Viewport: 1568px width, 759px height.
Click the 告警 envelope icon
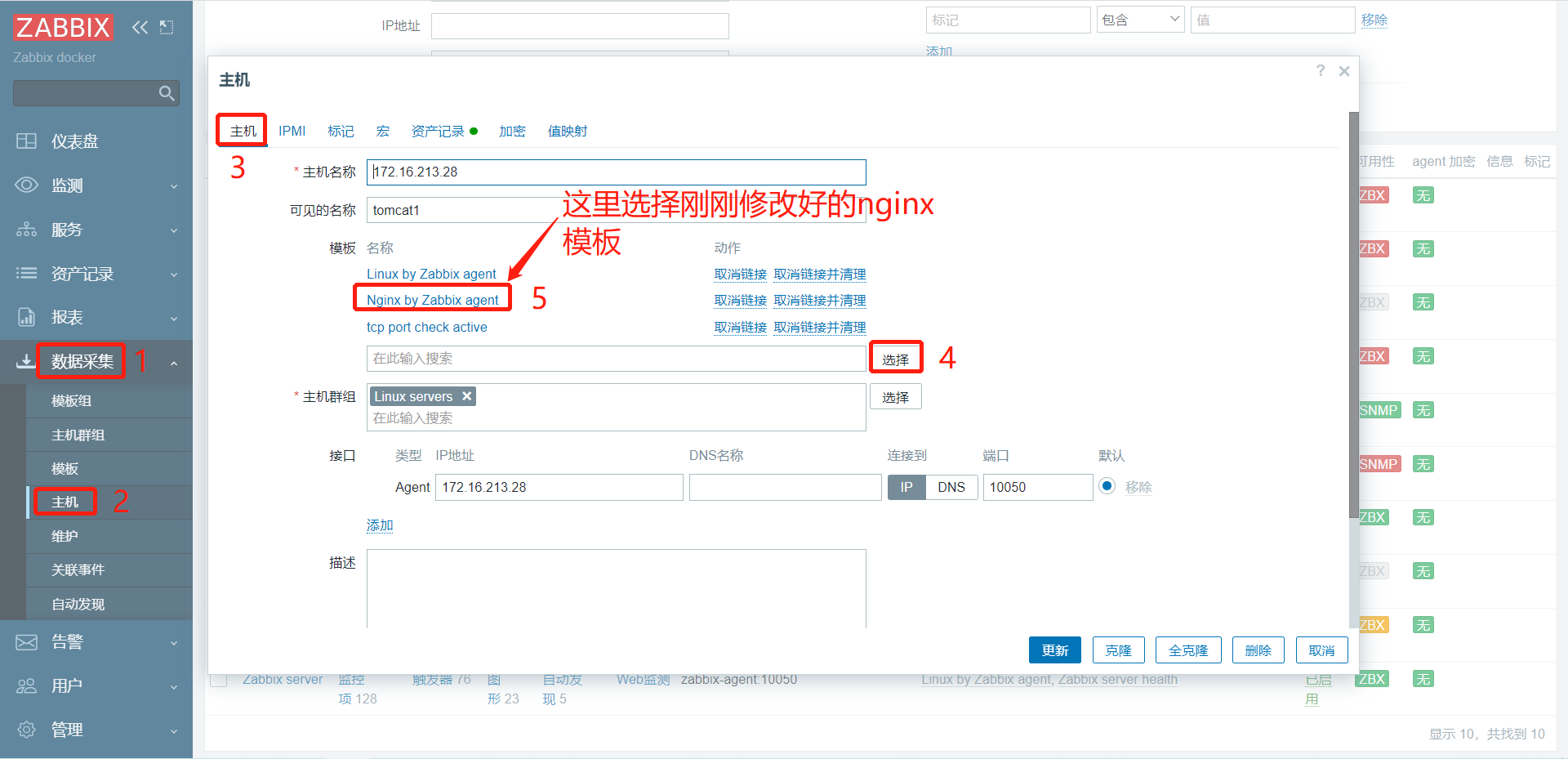click(26, 642)
